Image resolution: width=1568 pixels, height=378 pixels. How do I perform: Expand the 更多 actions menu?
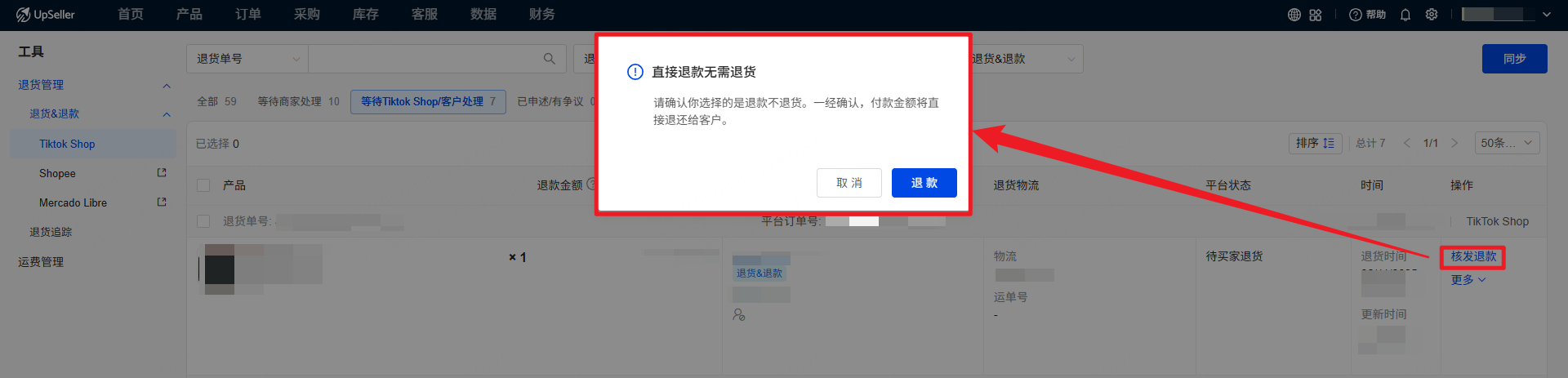[1468, 280]
